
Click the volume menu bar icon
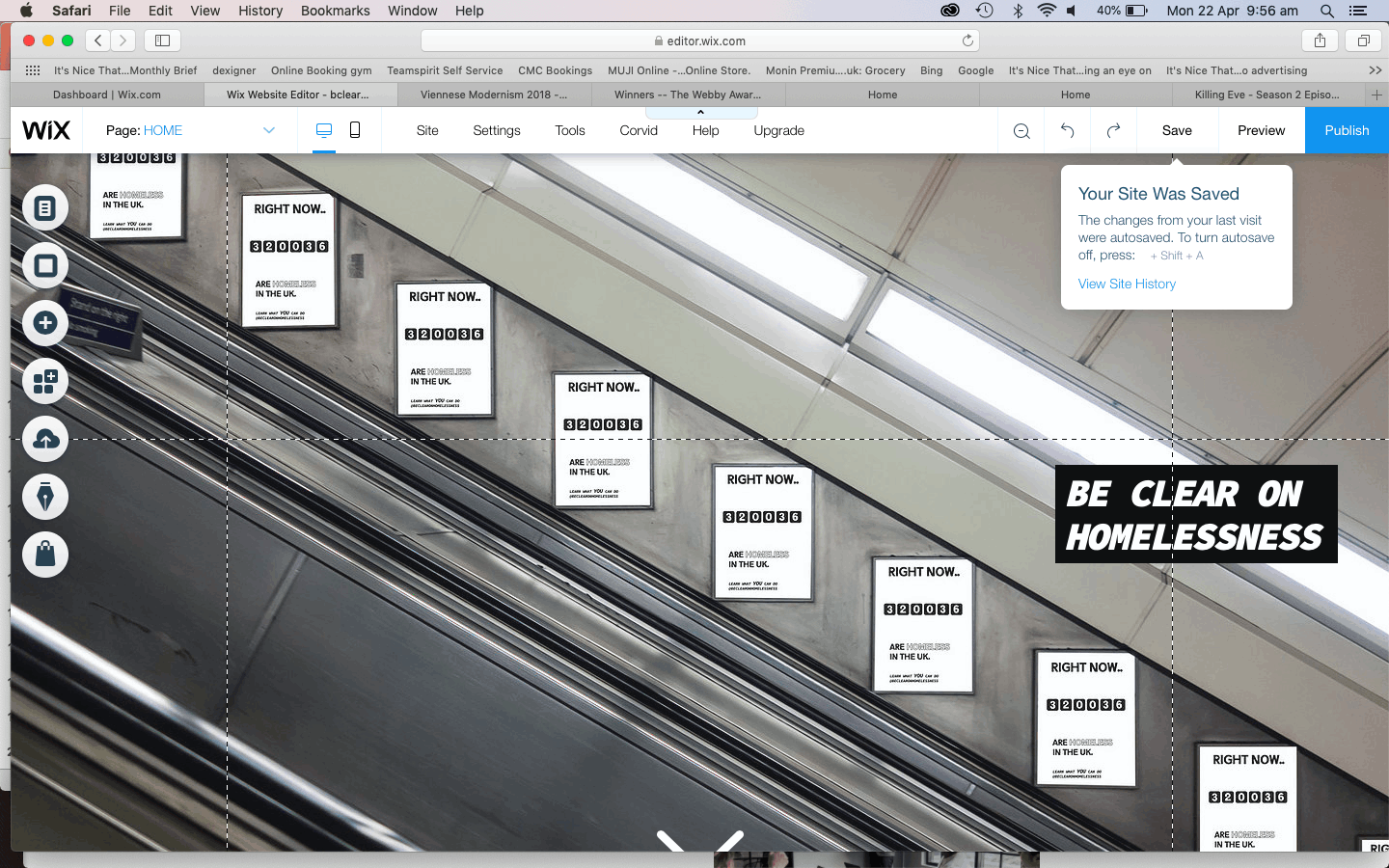(x=1072, y=11)
